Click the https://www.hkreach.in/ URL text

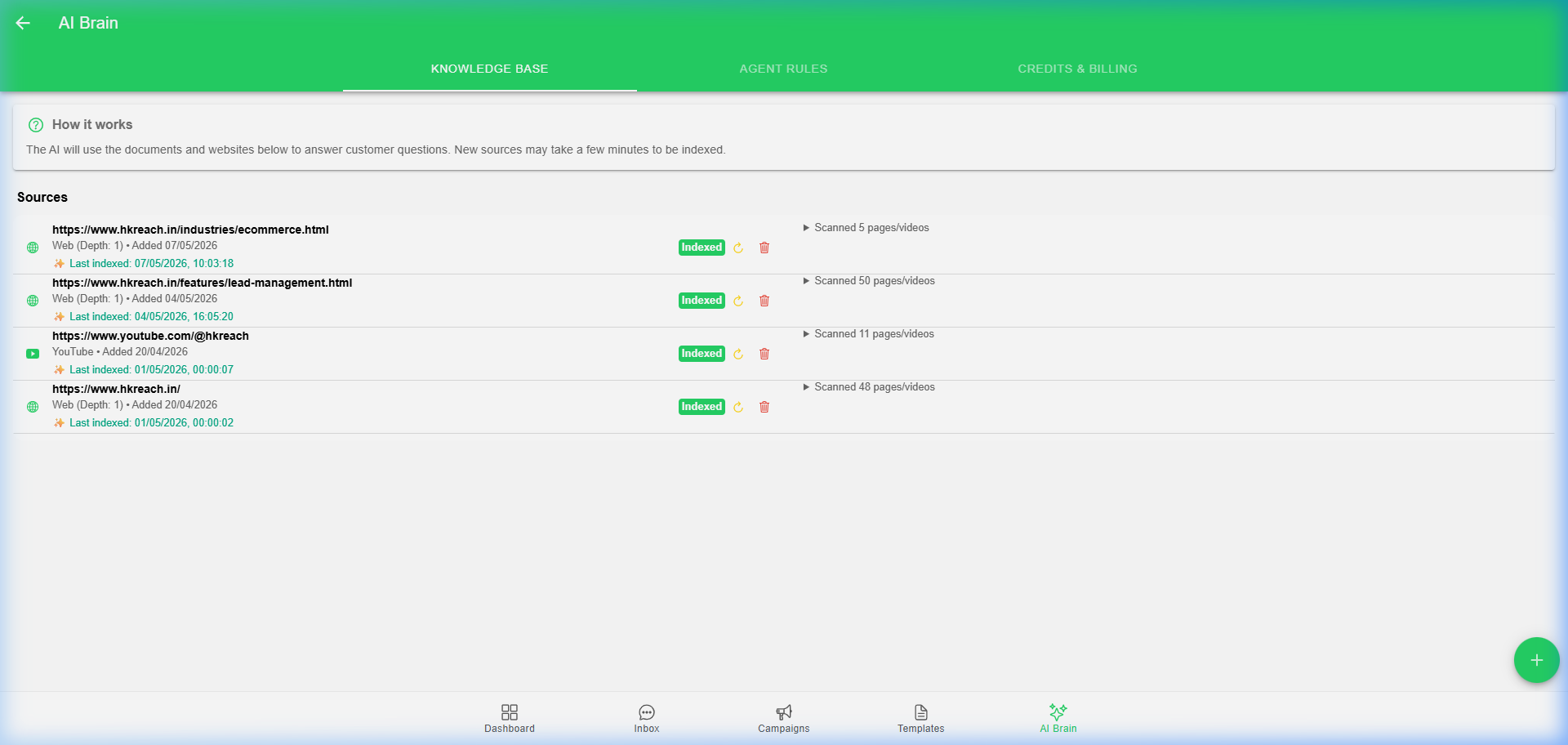coord(116,389)
